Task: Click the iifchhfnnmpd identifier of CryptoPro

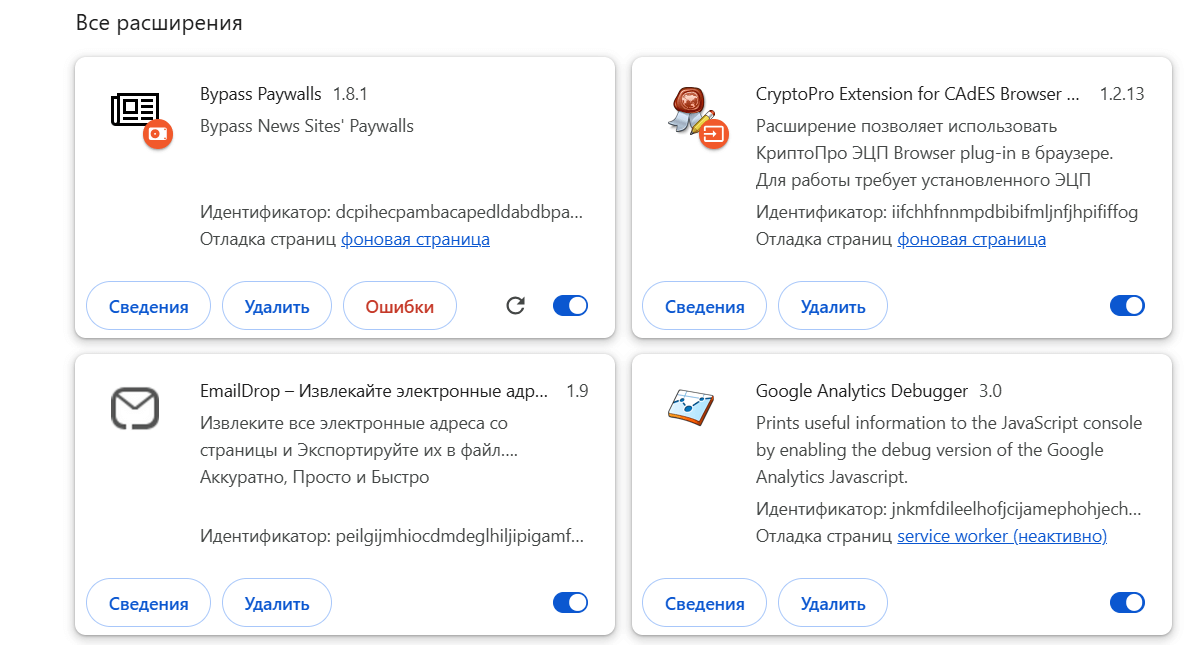Action: (1015, 212)
